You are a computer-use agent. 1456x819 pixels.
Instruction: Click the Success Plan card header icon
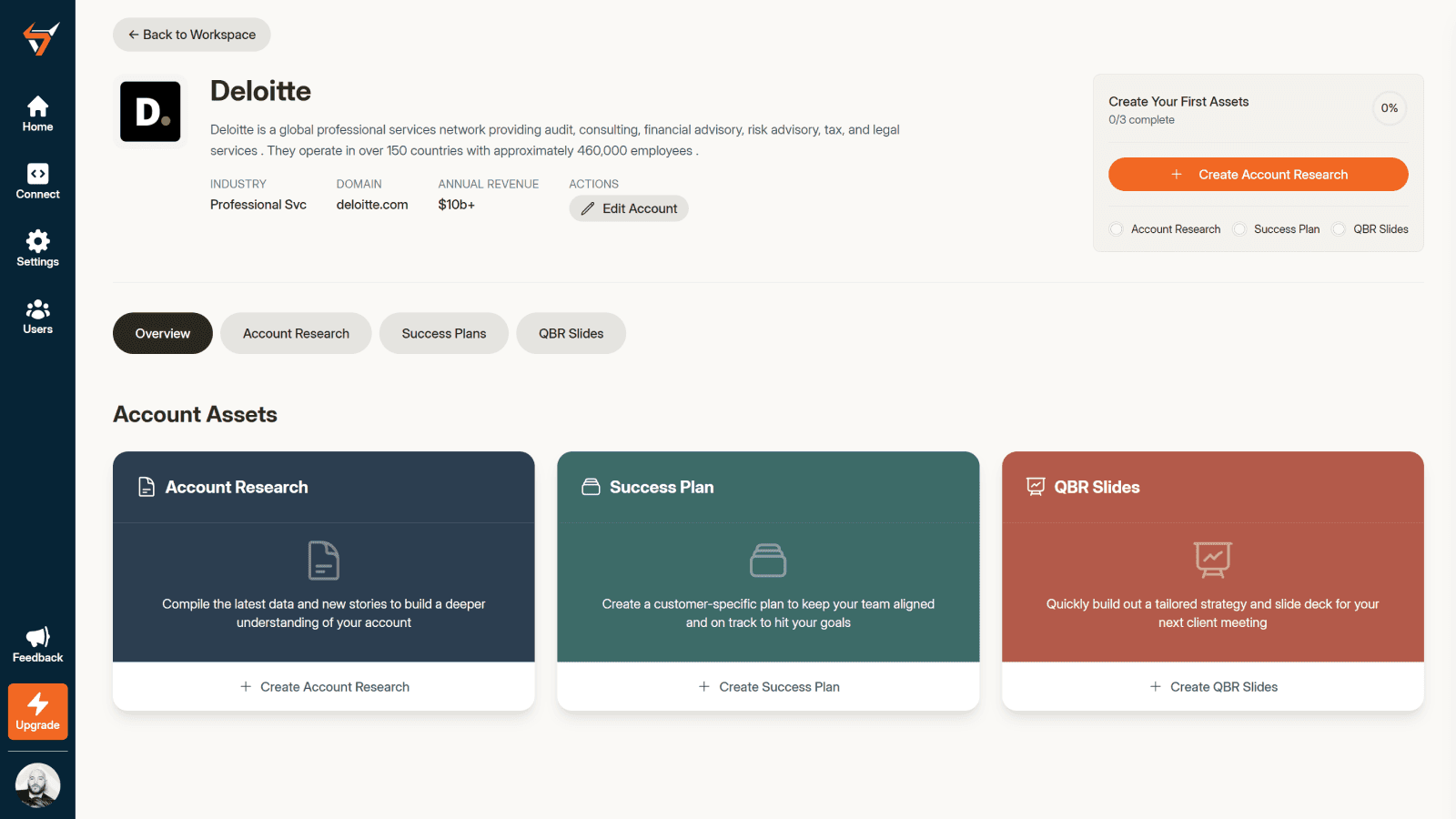coord(591,487)
